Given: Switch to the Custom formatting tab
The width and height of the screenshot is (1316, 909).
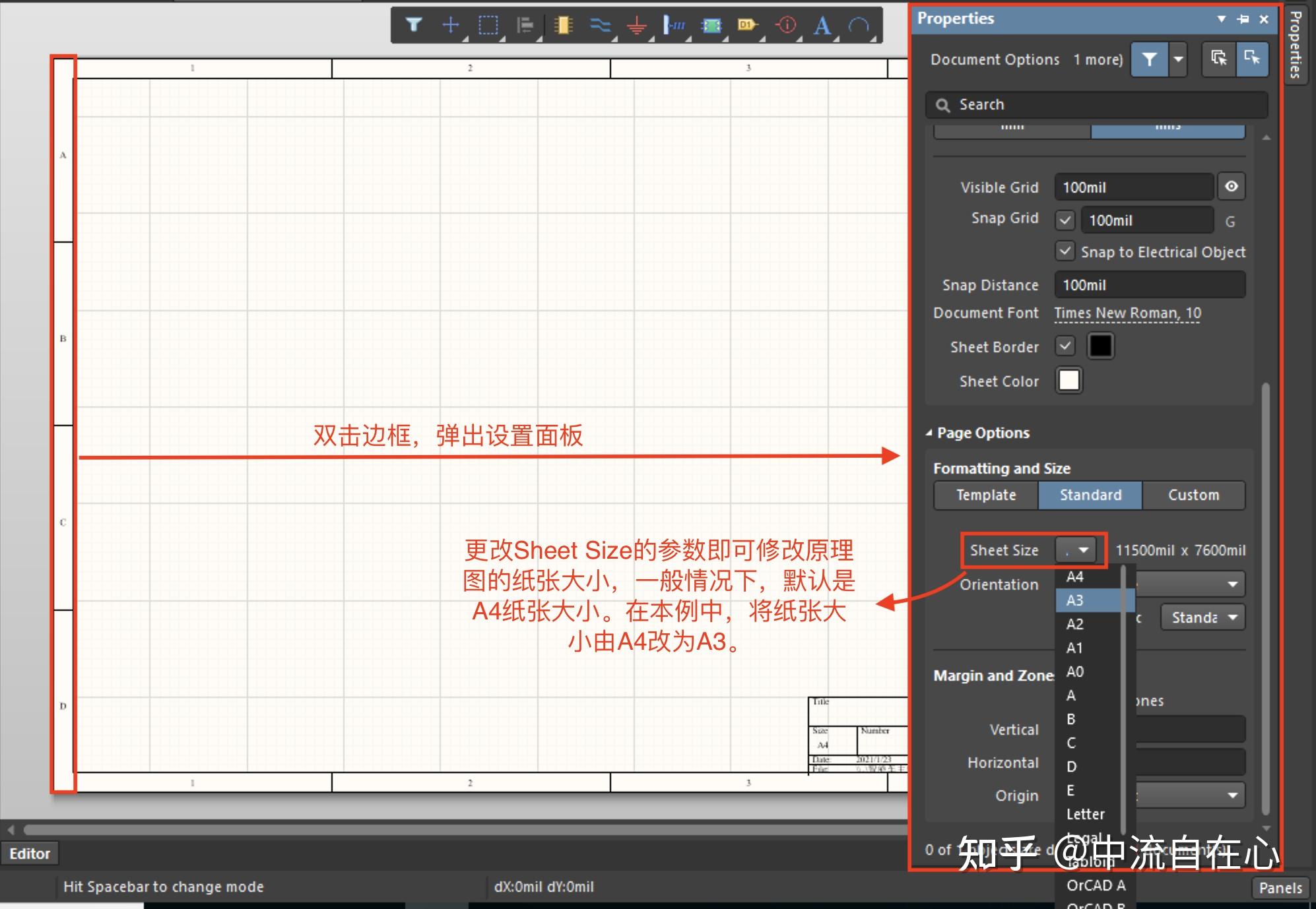Looking at the screenshot, I should [1194, 495].
